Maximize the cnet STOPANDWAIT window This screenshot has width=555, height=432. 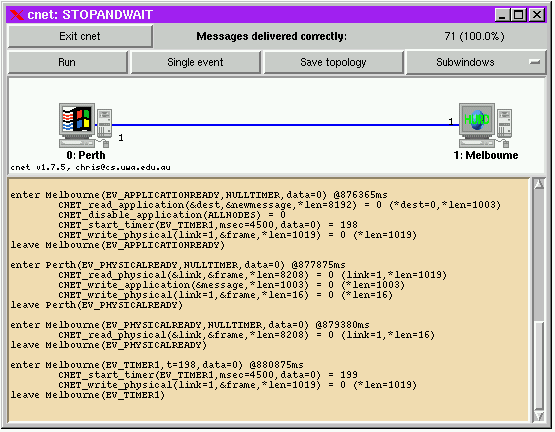(x=519, y=15)
